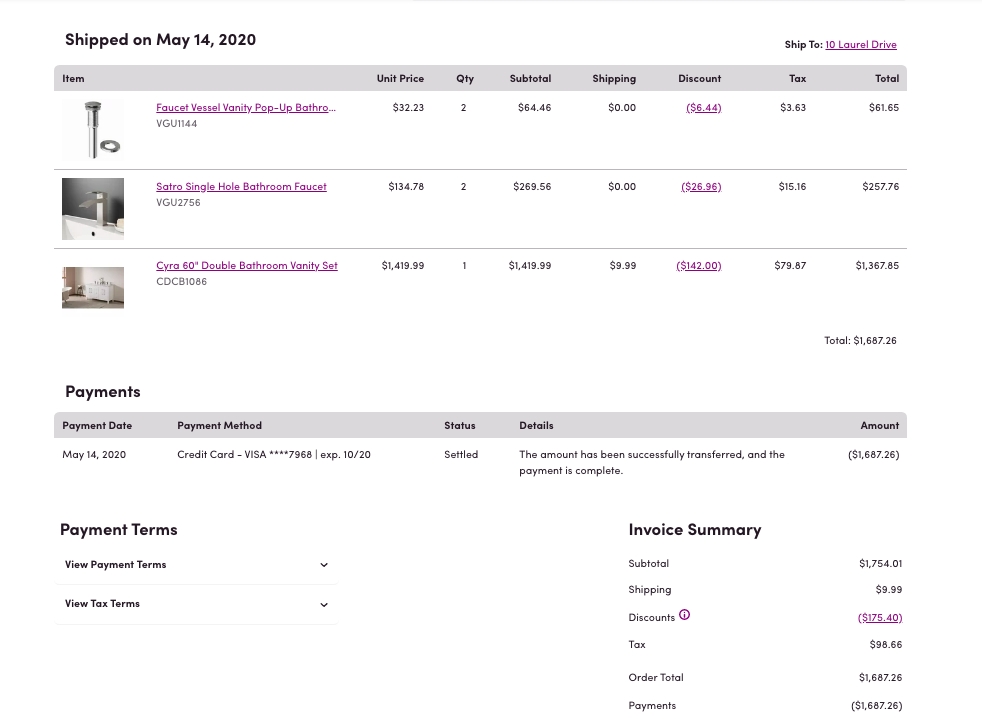Open Faucet Vessel Vanity Pop-Up product link
The height and width of the screenshot is (719, 982).
point(246,107)
